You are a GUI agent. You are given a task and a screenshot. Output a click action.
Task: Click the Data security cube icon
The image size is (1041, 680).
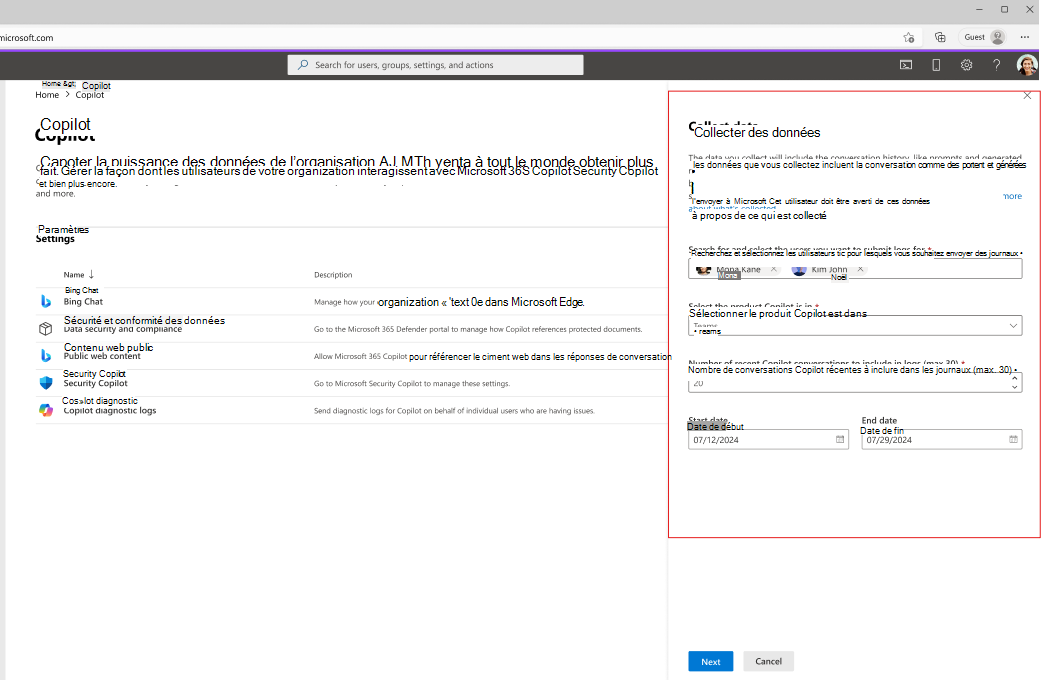click(x=46, y=329)
